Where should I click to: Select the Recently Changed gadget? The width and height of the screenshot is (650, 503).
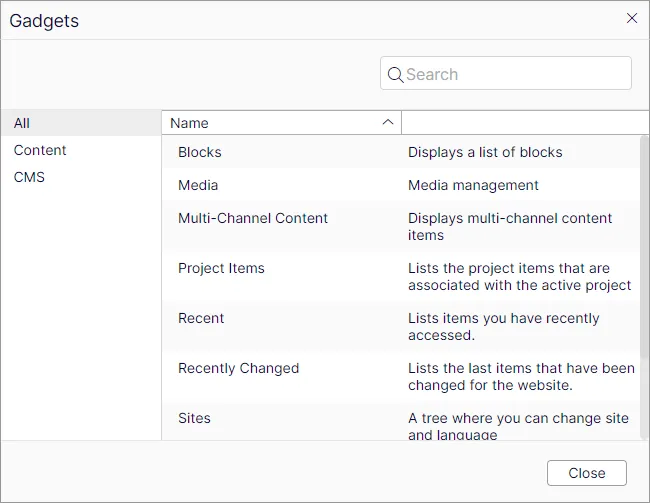coord(400,377)
